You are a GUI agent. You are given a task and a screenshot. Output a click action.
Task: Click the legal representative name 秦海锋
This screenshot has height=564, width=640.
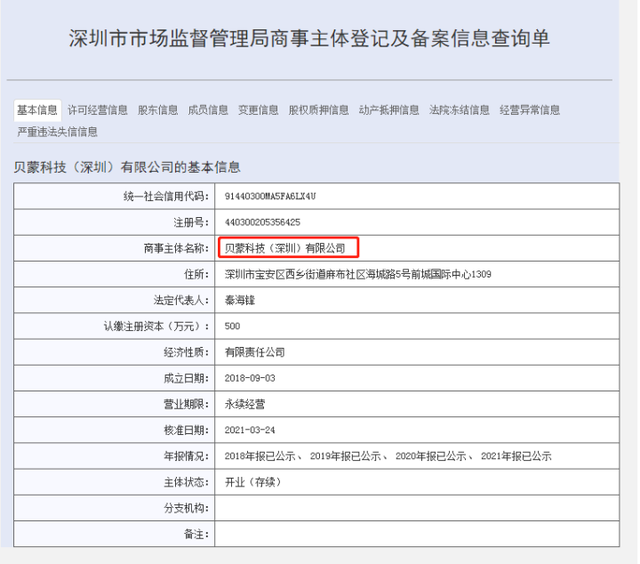point(239,300)
